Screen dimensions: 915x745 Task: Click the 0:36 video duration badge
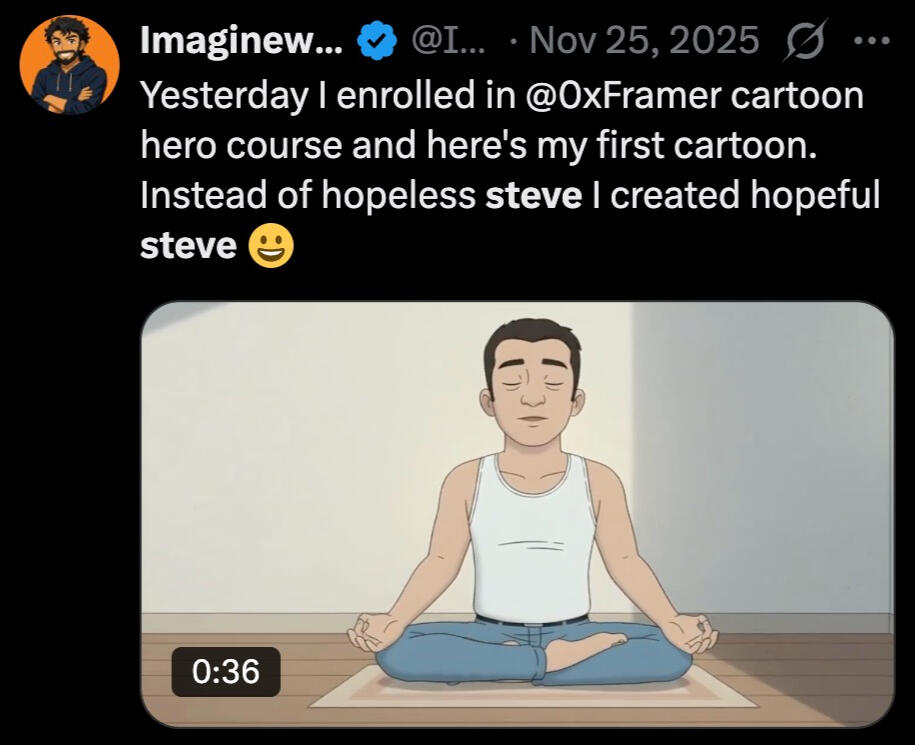(x=226, y=671)
